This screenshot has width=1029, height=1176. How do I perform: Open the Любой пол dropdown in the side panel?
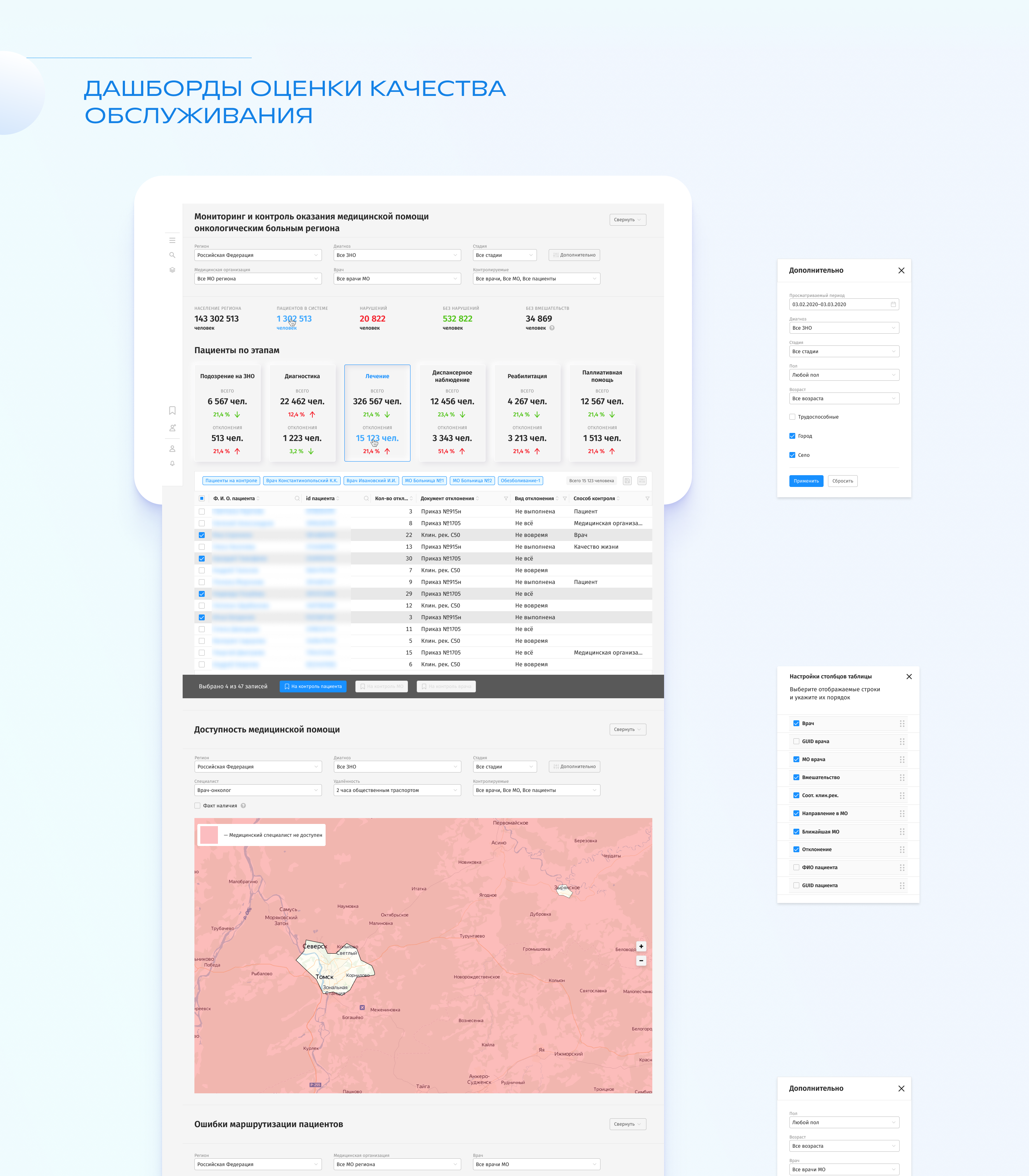(x=843, y=375)
